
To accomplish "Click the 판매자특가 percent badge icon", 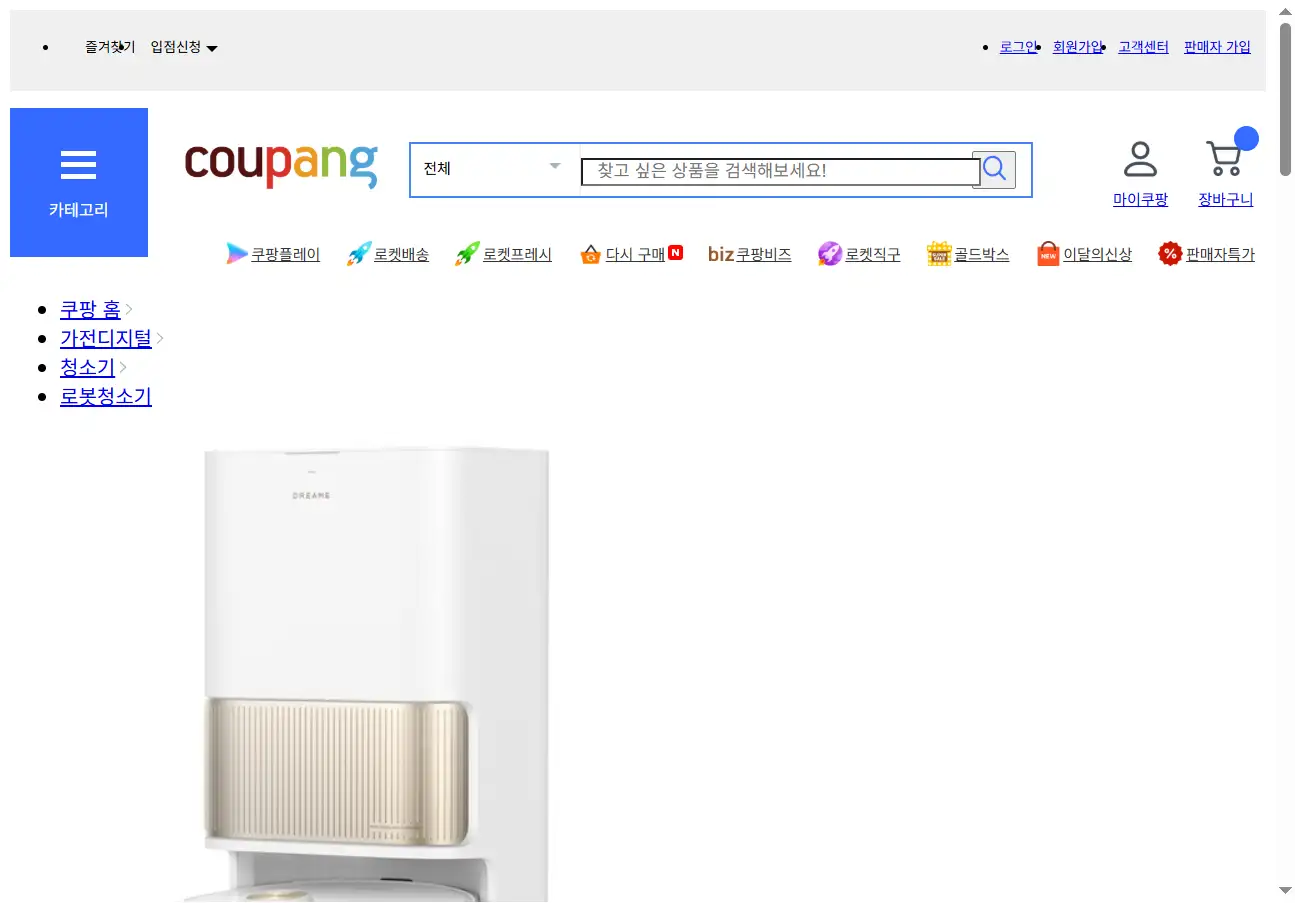I will point(1170,254).
